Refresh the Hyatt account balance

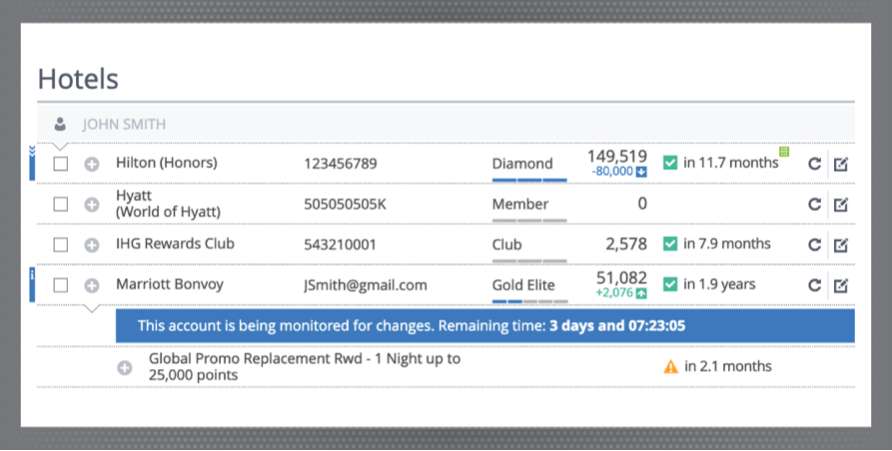(x=815, y=204)
